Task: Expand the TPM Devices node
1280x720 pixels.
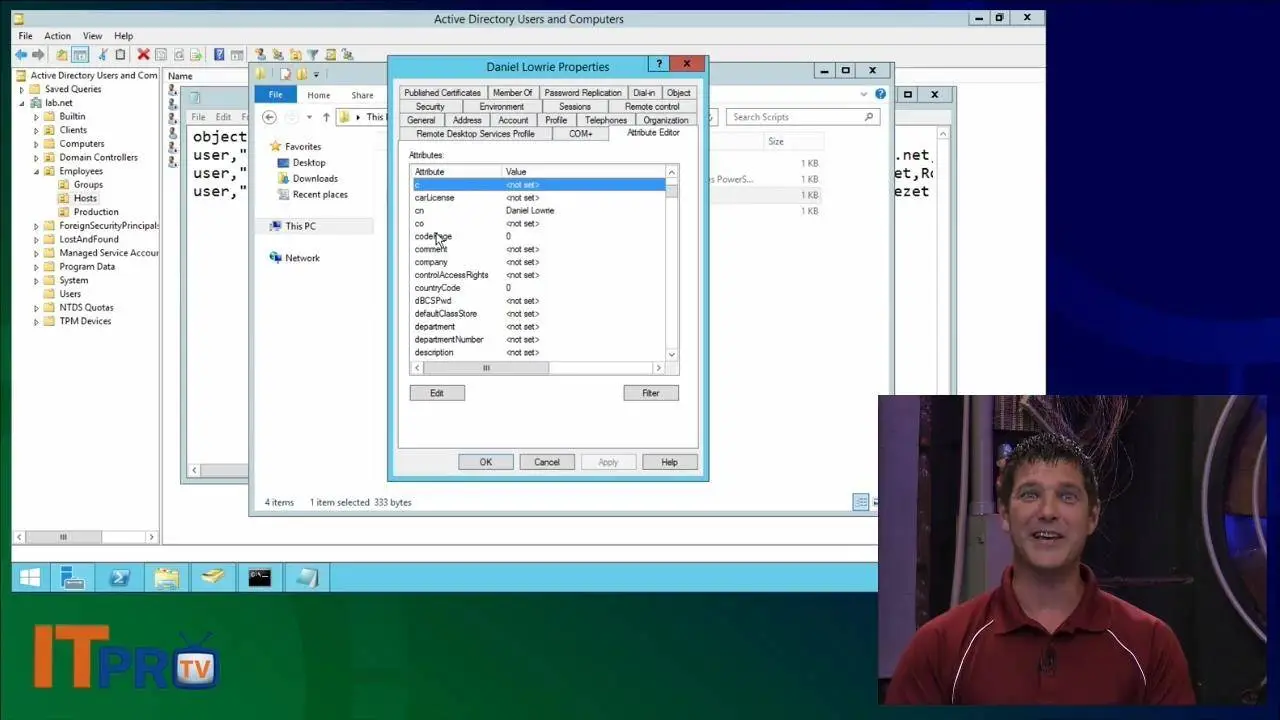Action: [36, 321]
